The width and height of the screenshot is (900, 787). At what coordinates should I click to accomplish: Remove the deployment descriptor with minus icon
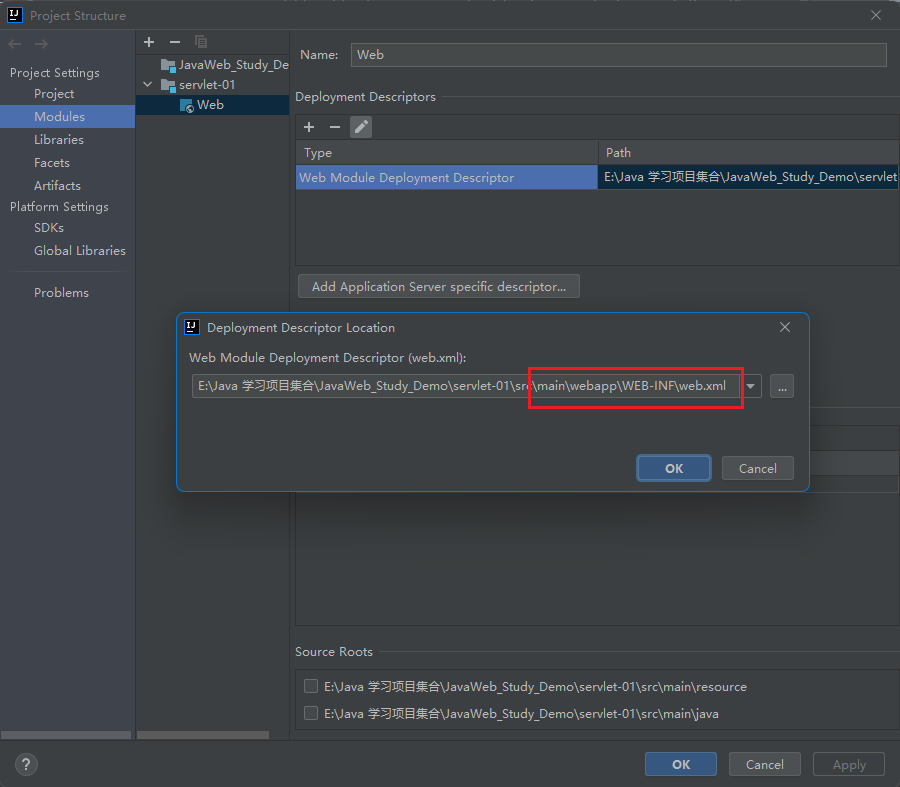coord(335,127)
